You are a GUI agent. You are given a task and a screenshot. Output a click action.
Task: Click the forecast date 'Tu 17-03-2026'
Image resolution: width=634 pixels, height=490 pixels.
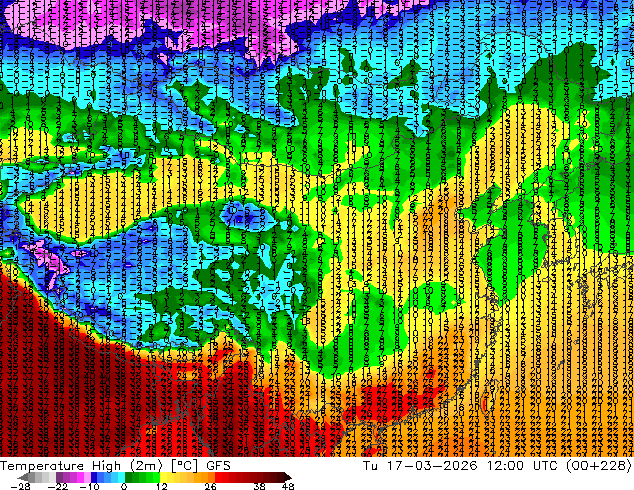pos(420,466)
